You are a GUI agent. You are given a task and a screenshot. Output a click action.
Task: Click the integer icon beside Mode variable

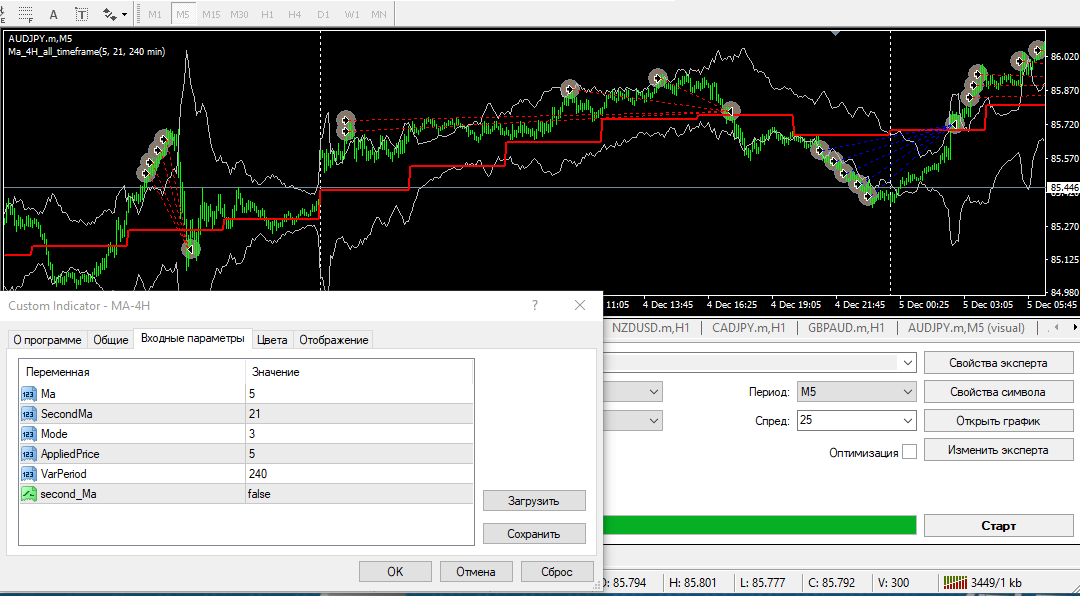(x=29, y=434)
